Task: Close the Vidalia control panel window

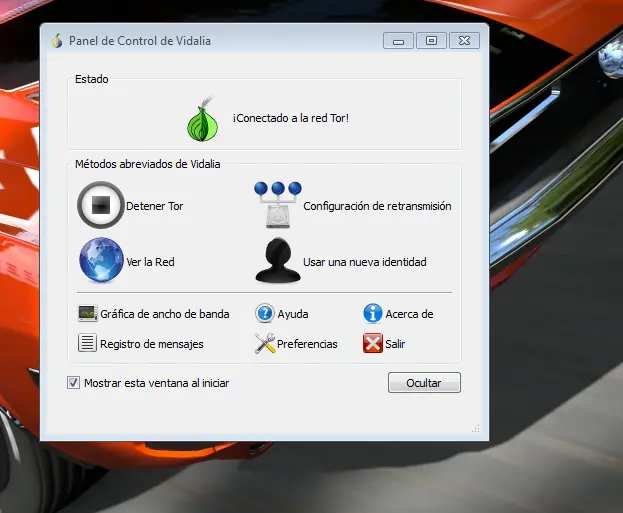Action: 464,41
